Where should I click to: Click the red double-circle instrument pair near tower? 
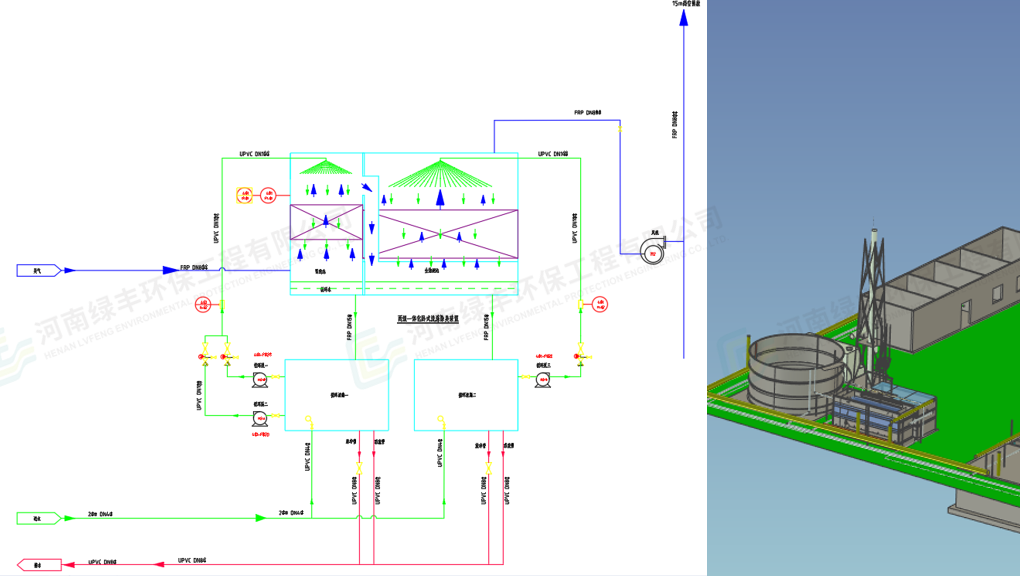(x=255, y=195)
